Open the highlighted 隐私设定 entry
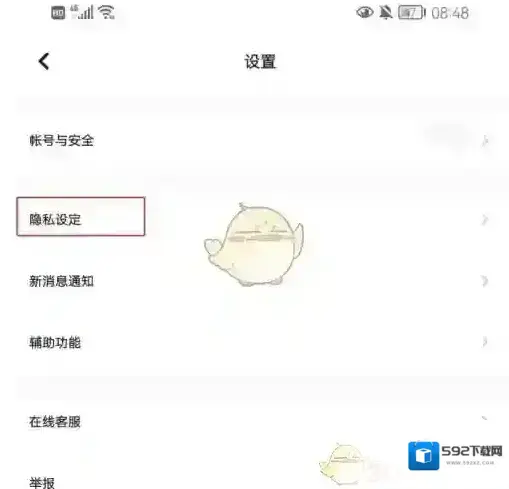509x489 pixels. 81,216
